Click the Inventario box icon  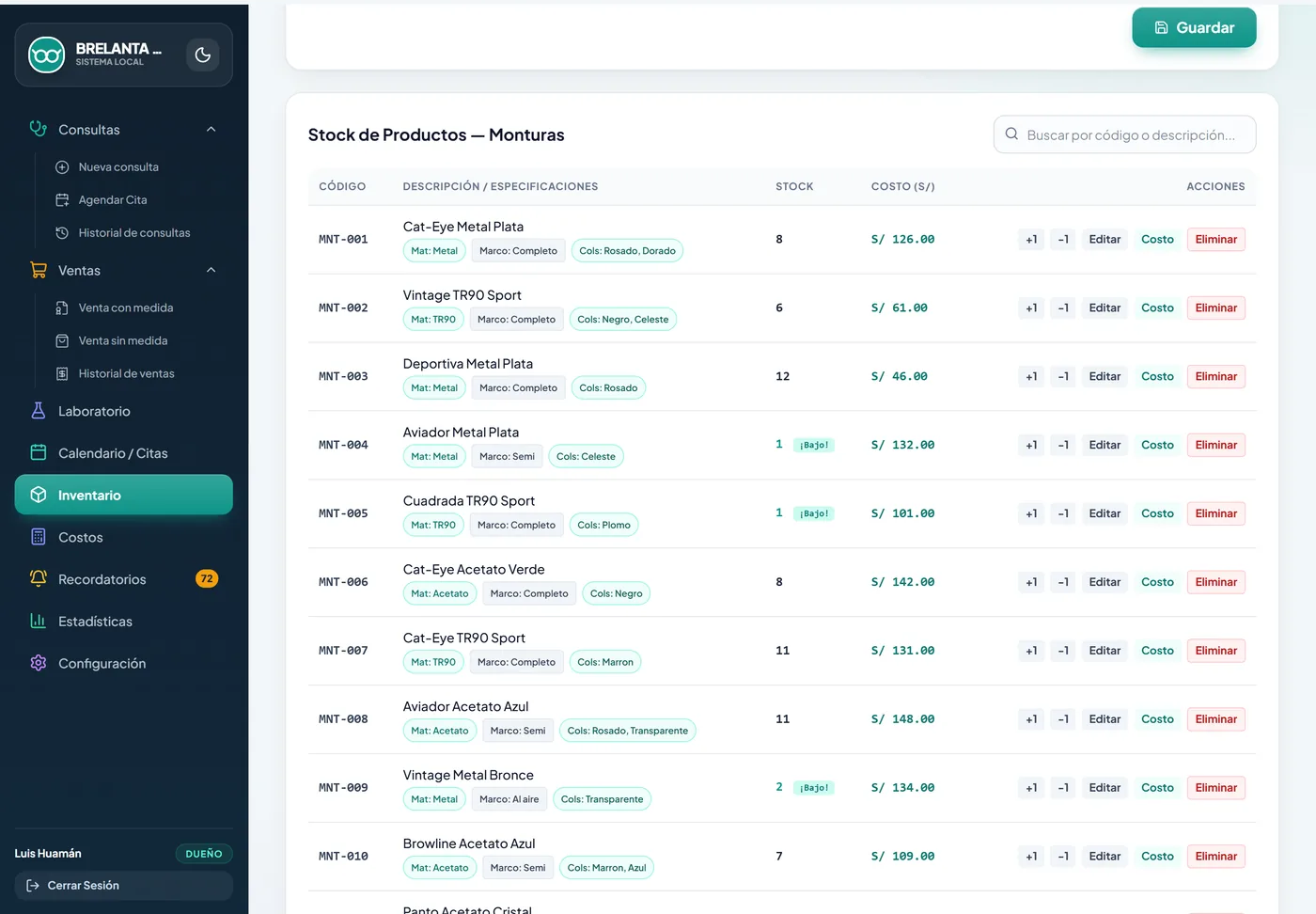[39, 495]
